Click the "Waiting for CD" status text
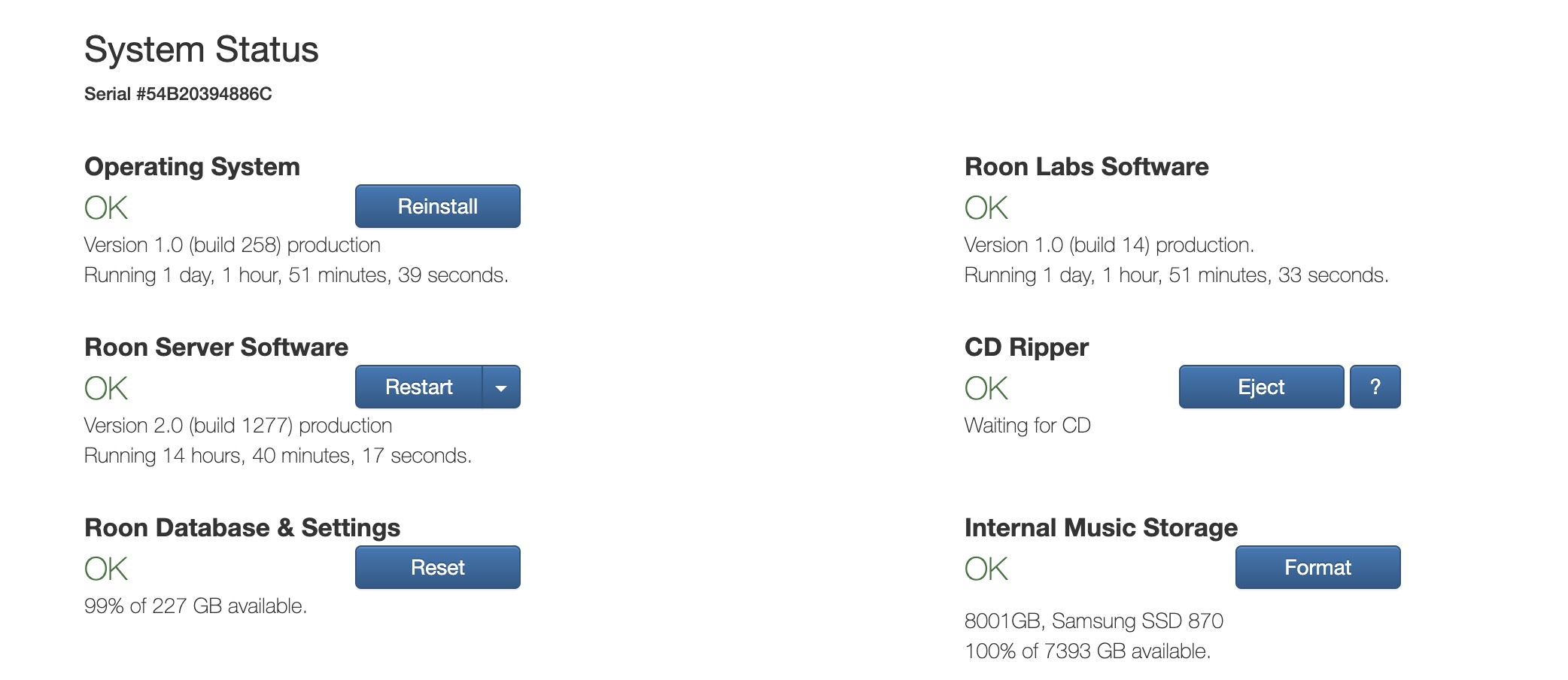This screenshot has width=1568, height=680. tap(1027, 426)
